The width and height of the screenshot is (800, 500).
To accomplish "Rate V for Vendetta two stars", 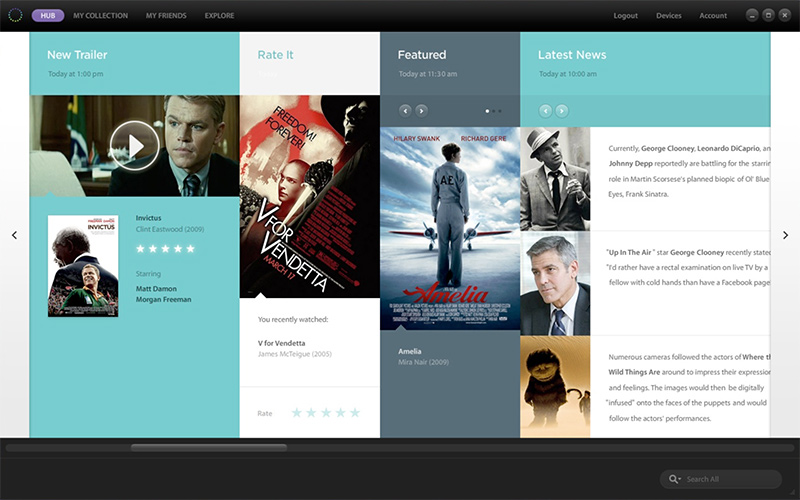I will coord(311,413).
